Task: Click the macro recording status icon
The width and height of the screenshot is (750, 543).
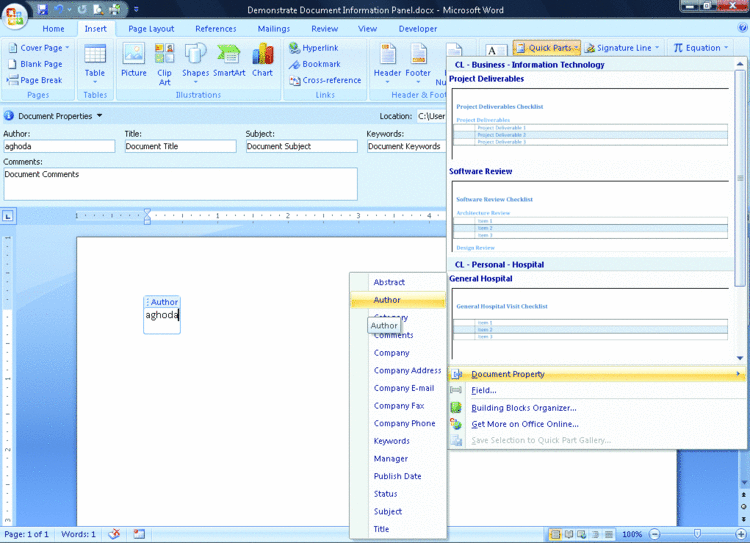Action: point(139,534)
